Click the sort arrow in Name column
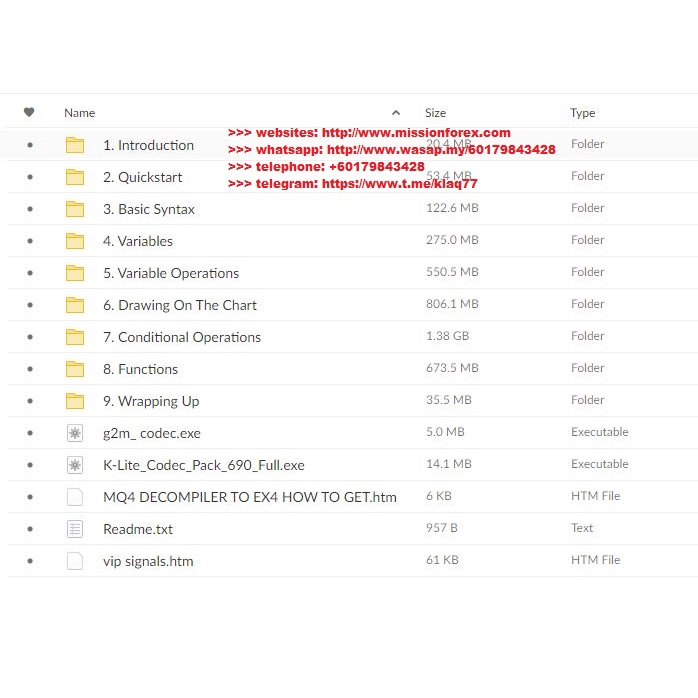698x698 pixels. coord(396,113)
